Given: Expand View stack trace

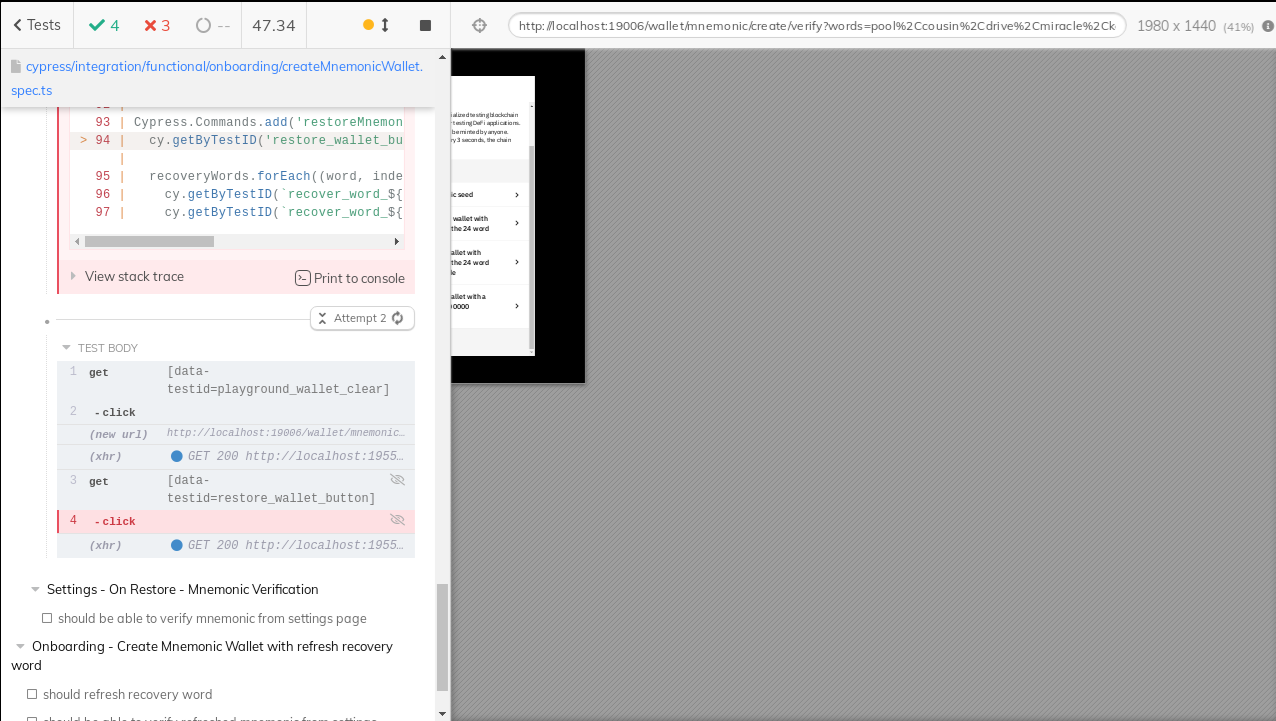Looking at the screenshot, I should pos(126,276).
